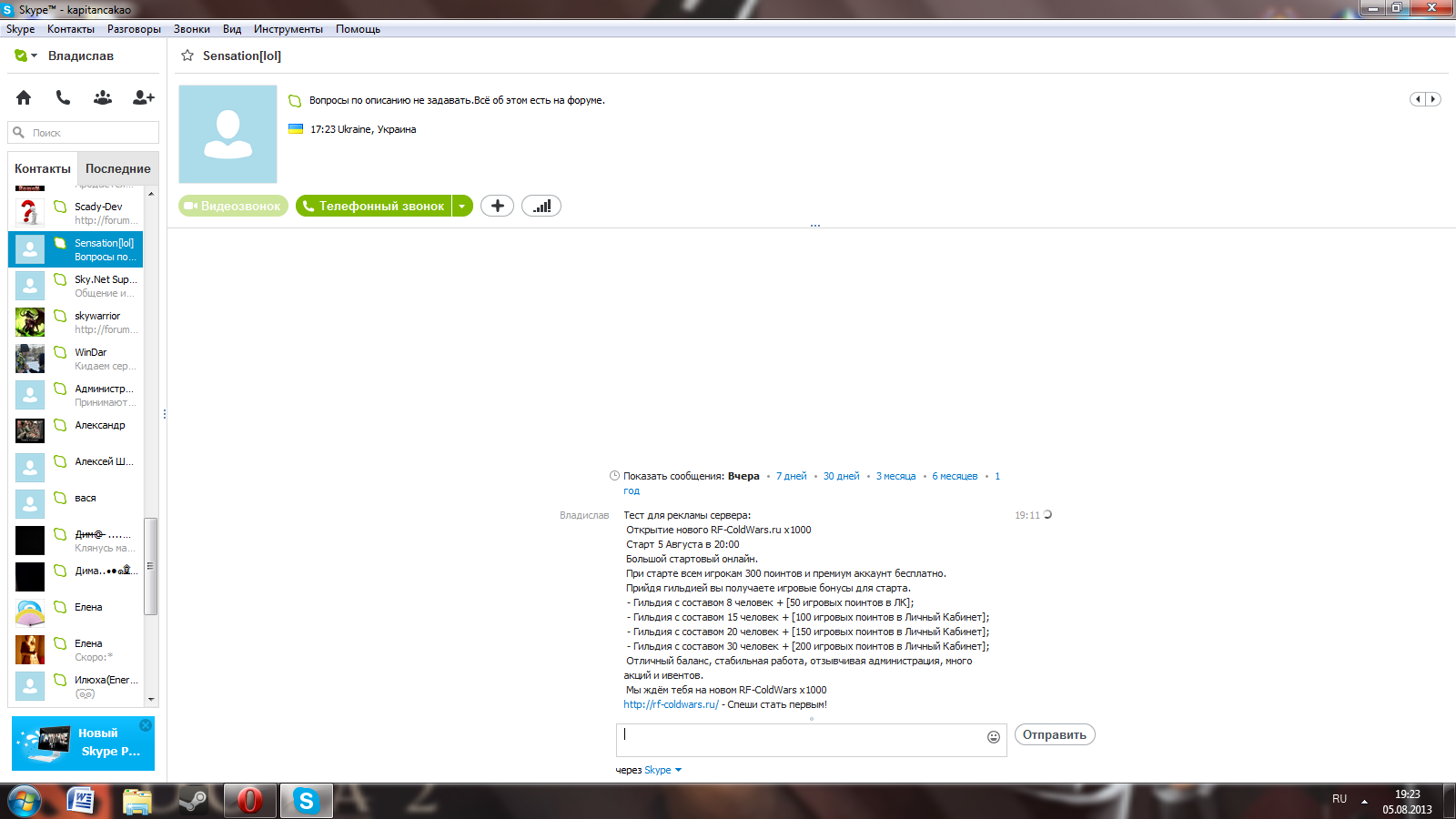Select contact skywarrior

(76, 322)
